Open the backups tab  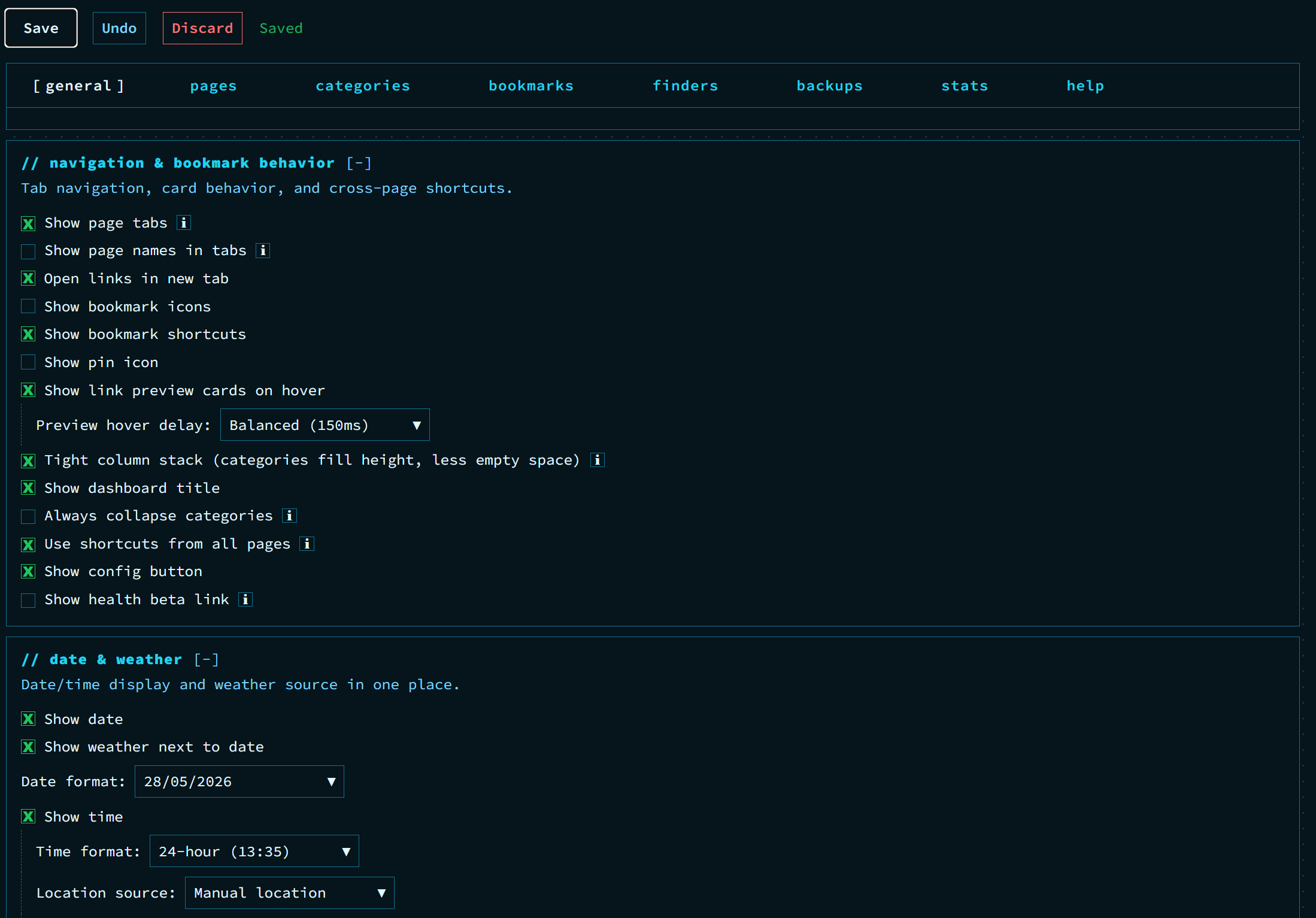tap(829, 86)
